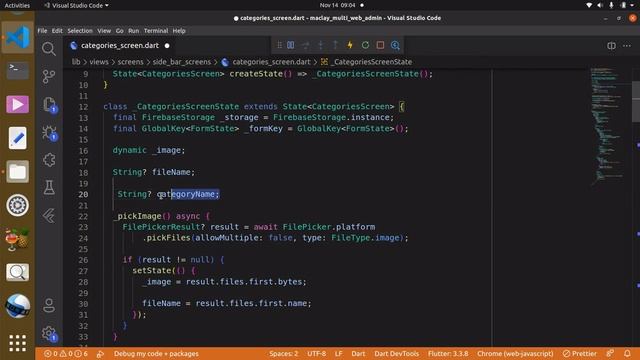The image size is (640, 360).
Task: Change indentation via Spaces: 2
Action: pyautogui.click(x=284, y=353)
